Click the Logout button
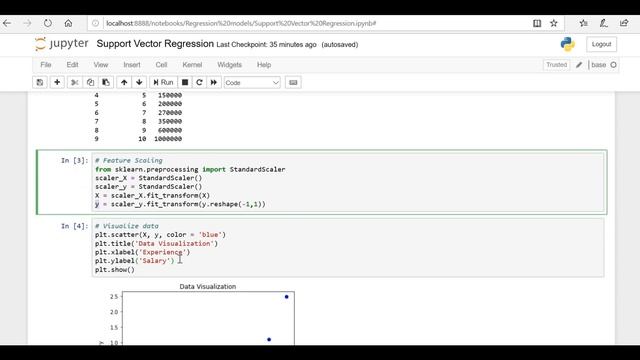The height and width of the screenshot is (360, 640). [601, 44]
